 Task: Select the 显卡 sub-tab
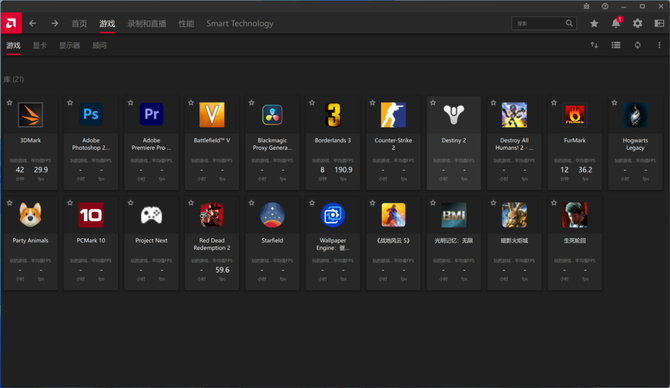tap(40, 45)
